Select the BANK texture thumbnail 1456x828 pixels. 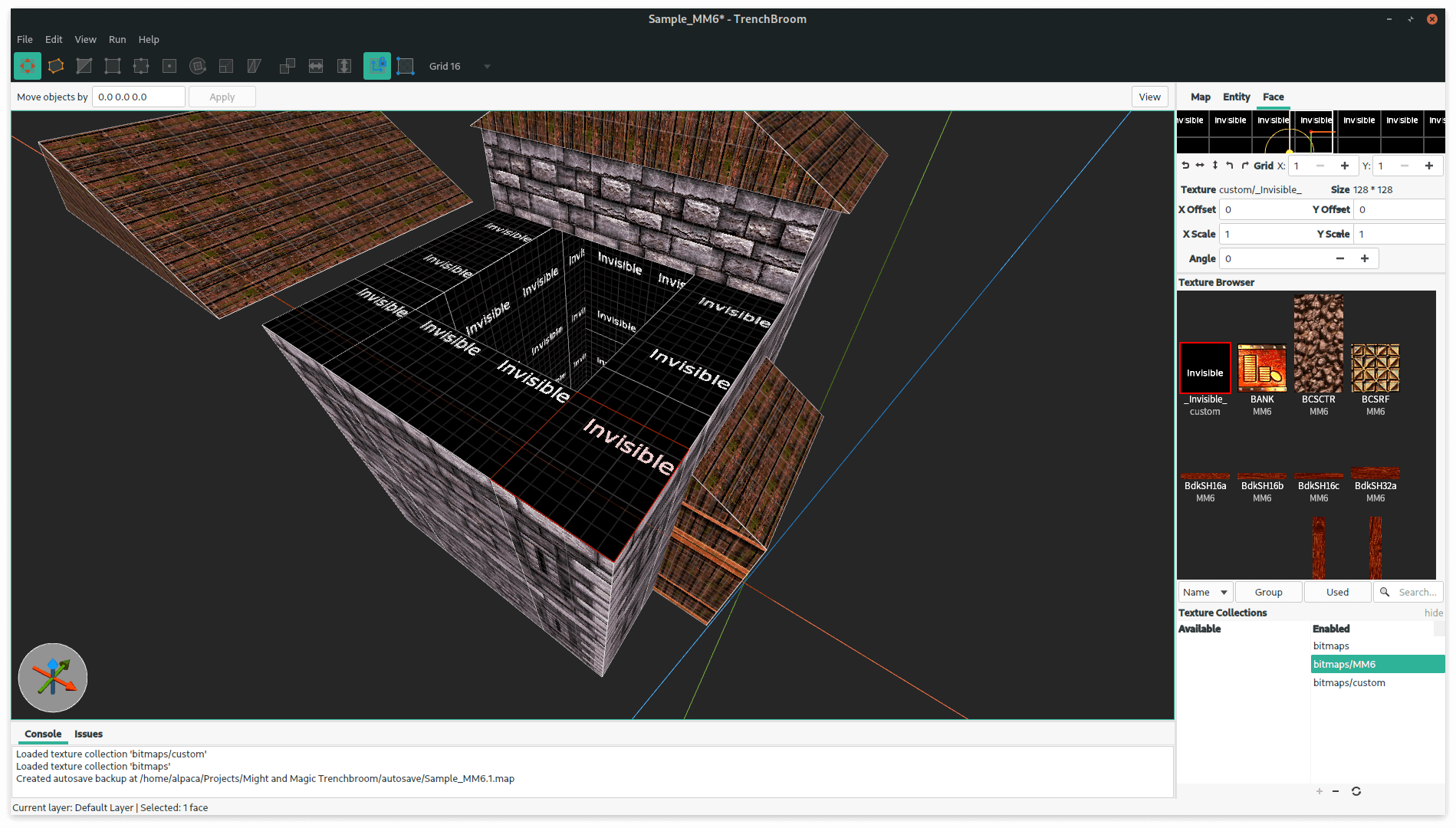(x=1262, y=369)
